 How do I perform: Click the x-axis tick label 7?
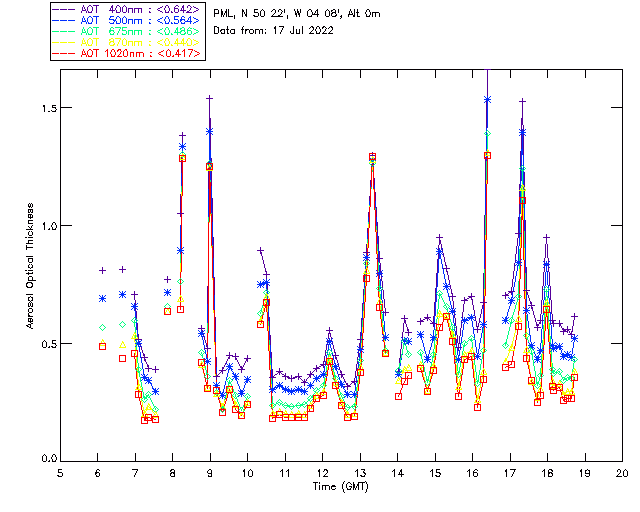click(x=135, y=473)
